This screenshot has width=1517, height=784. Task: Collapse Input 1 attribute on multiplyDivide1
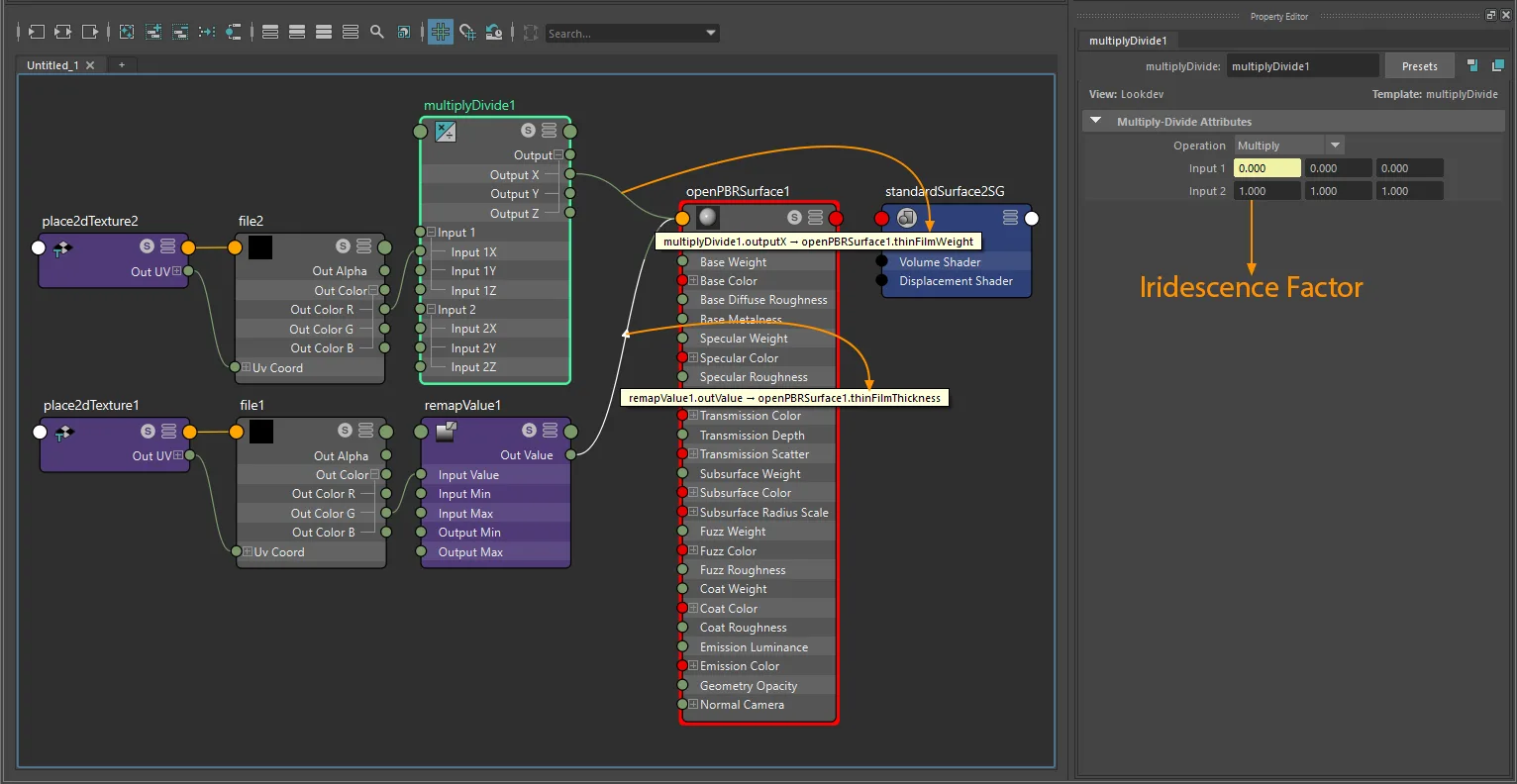432,233
